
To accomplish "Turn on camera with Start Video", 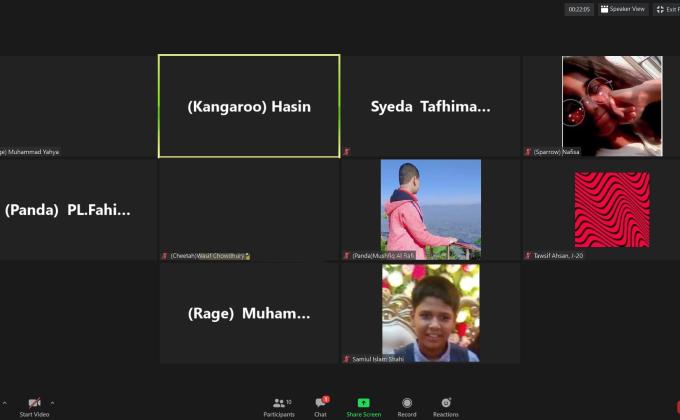I will pyautogui.click(x=34, y=404).
